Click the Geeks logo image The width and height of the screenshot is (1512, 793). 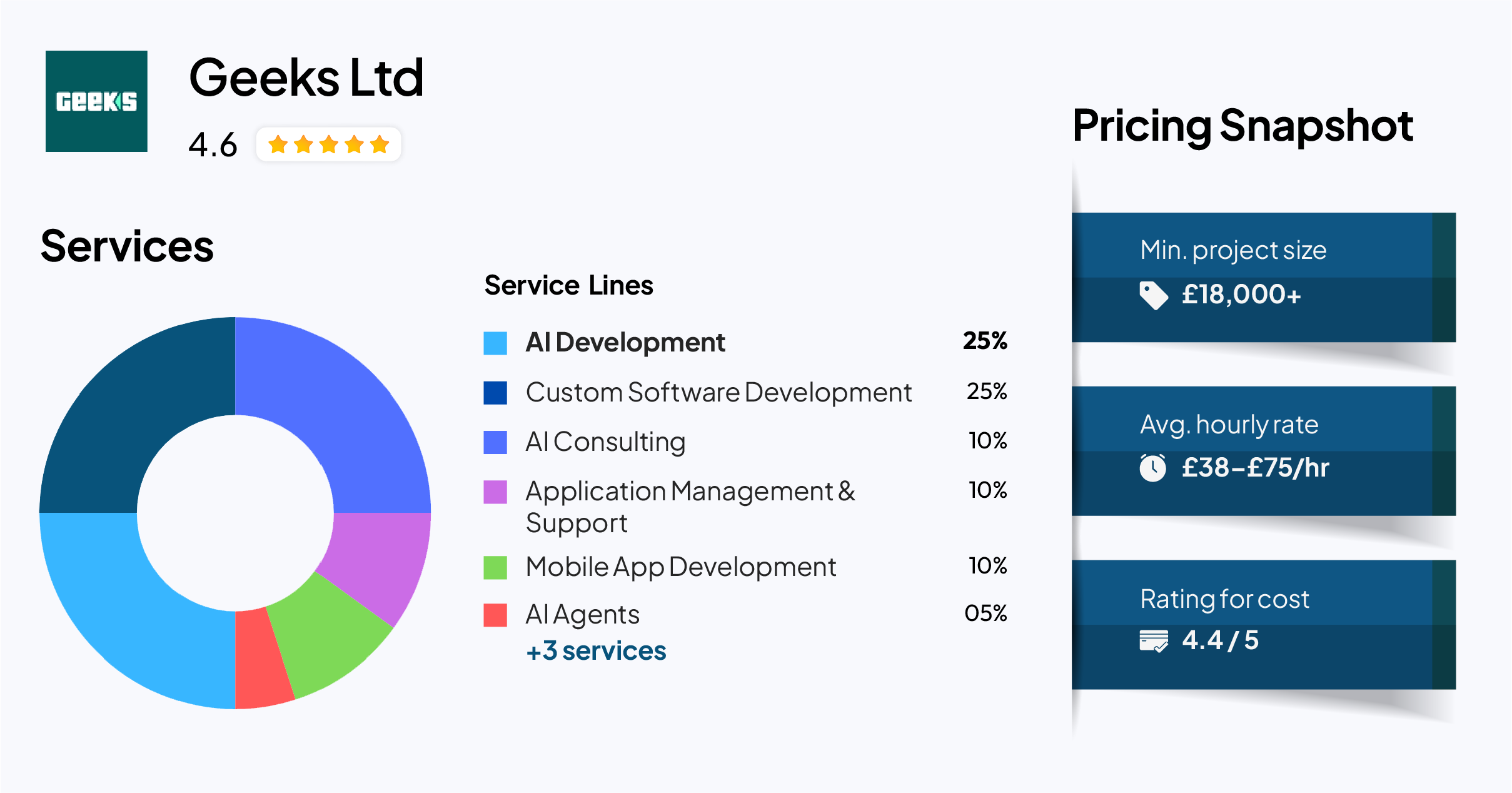[96, 101]
